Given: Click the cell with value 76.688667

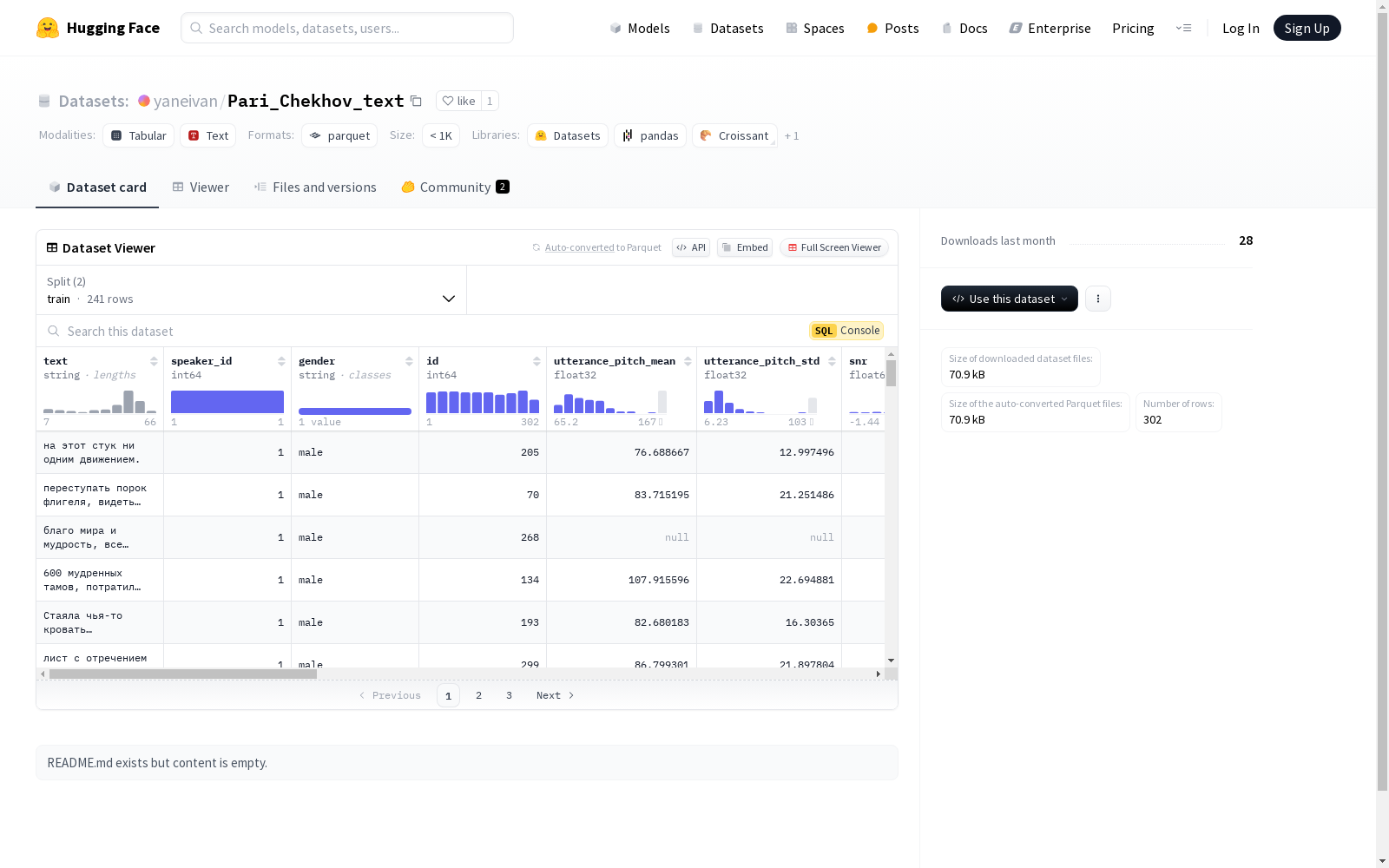Looking at the screenshot, I should click(x=662, y=452).
